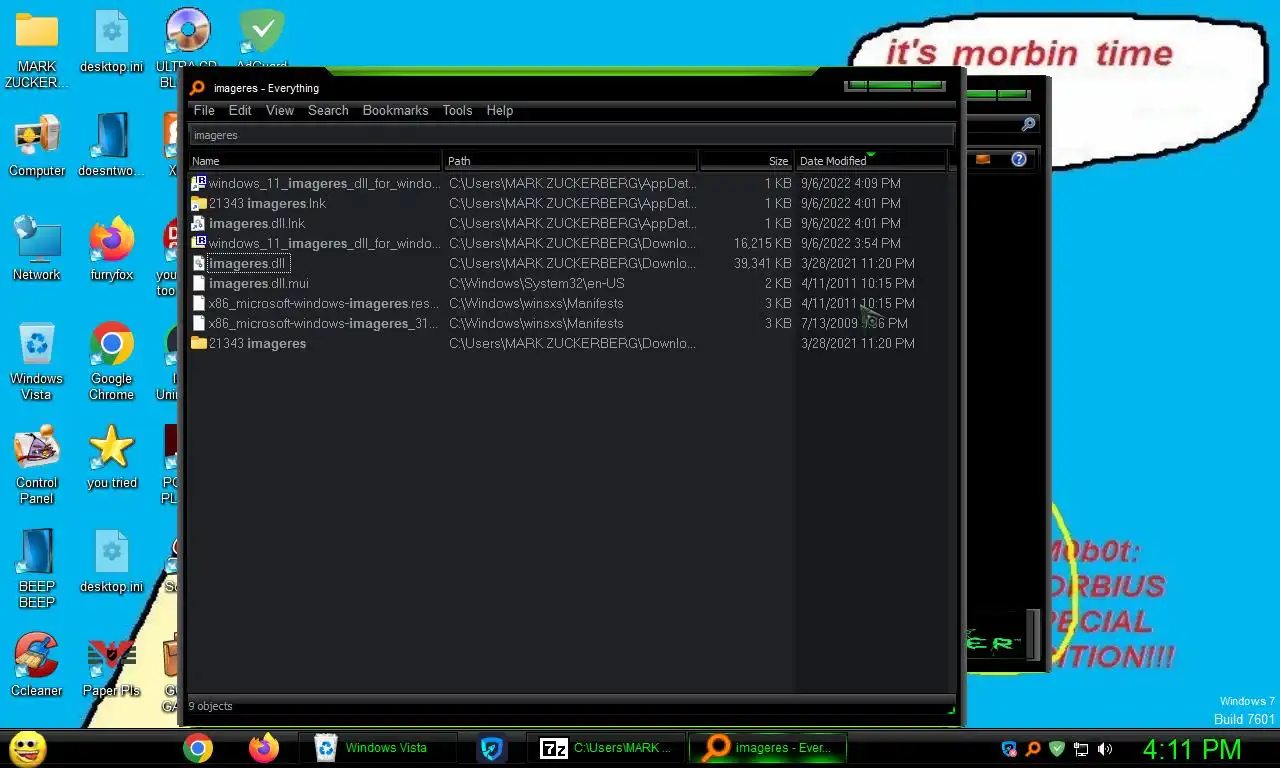Select the Control Panel desktop icon
This screenshot has width=1280, height=768.
coord(37,465)
